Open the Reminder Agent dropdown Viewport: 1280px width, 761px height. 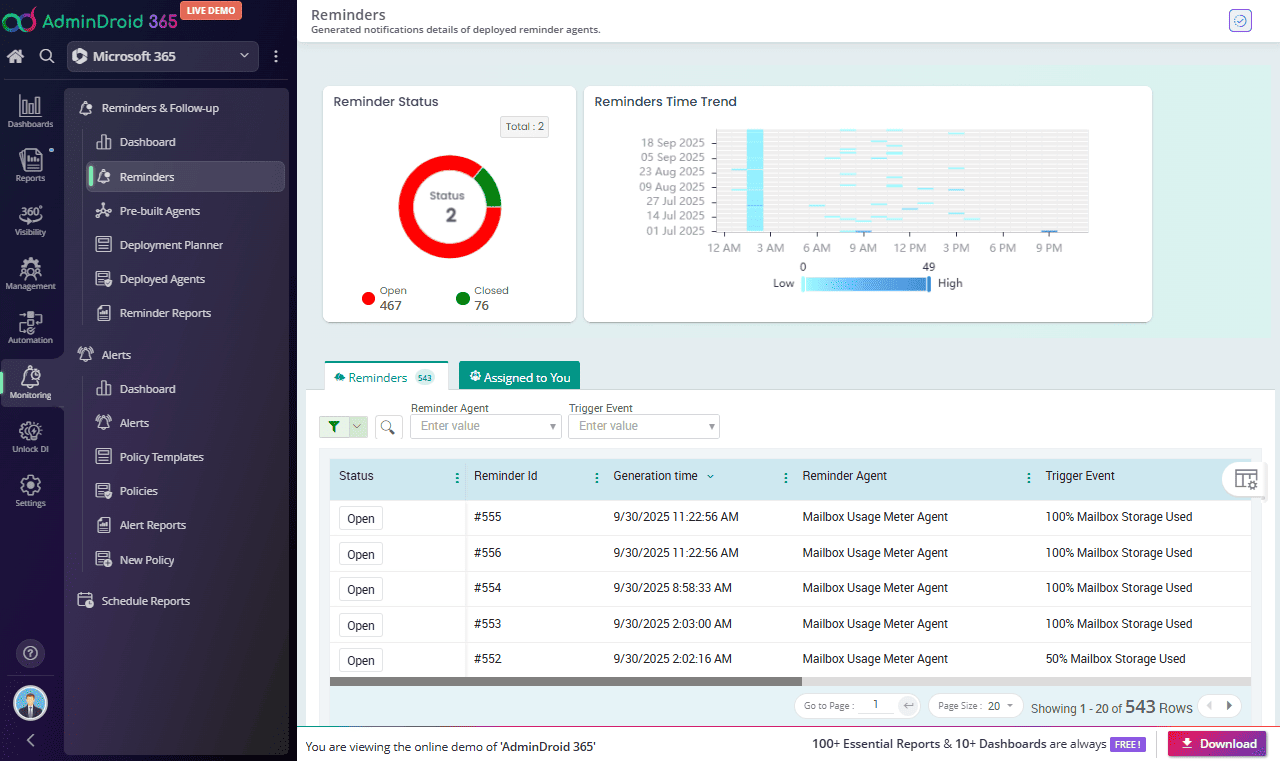coord(486,426)
